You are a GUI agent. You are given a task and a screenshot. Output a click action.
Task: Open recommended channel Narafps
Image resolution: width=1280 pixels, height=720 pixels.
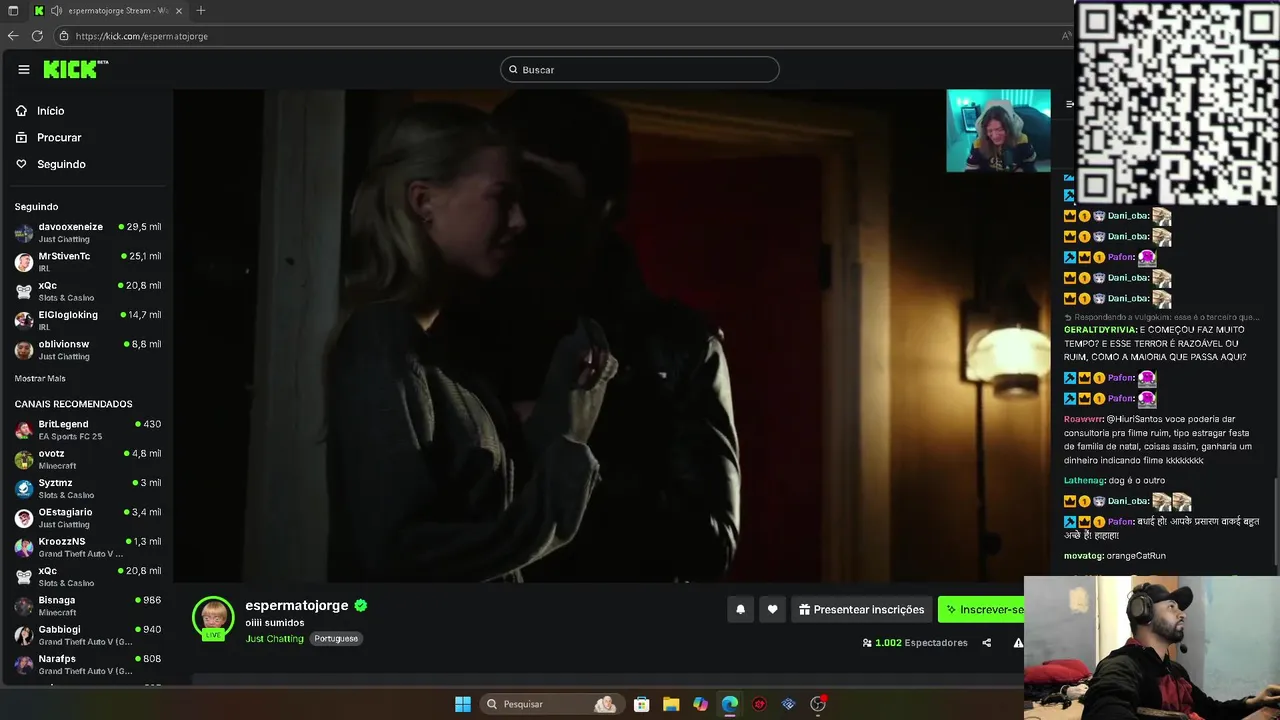coord(88,665)
